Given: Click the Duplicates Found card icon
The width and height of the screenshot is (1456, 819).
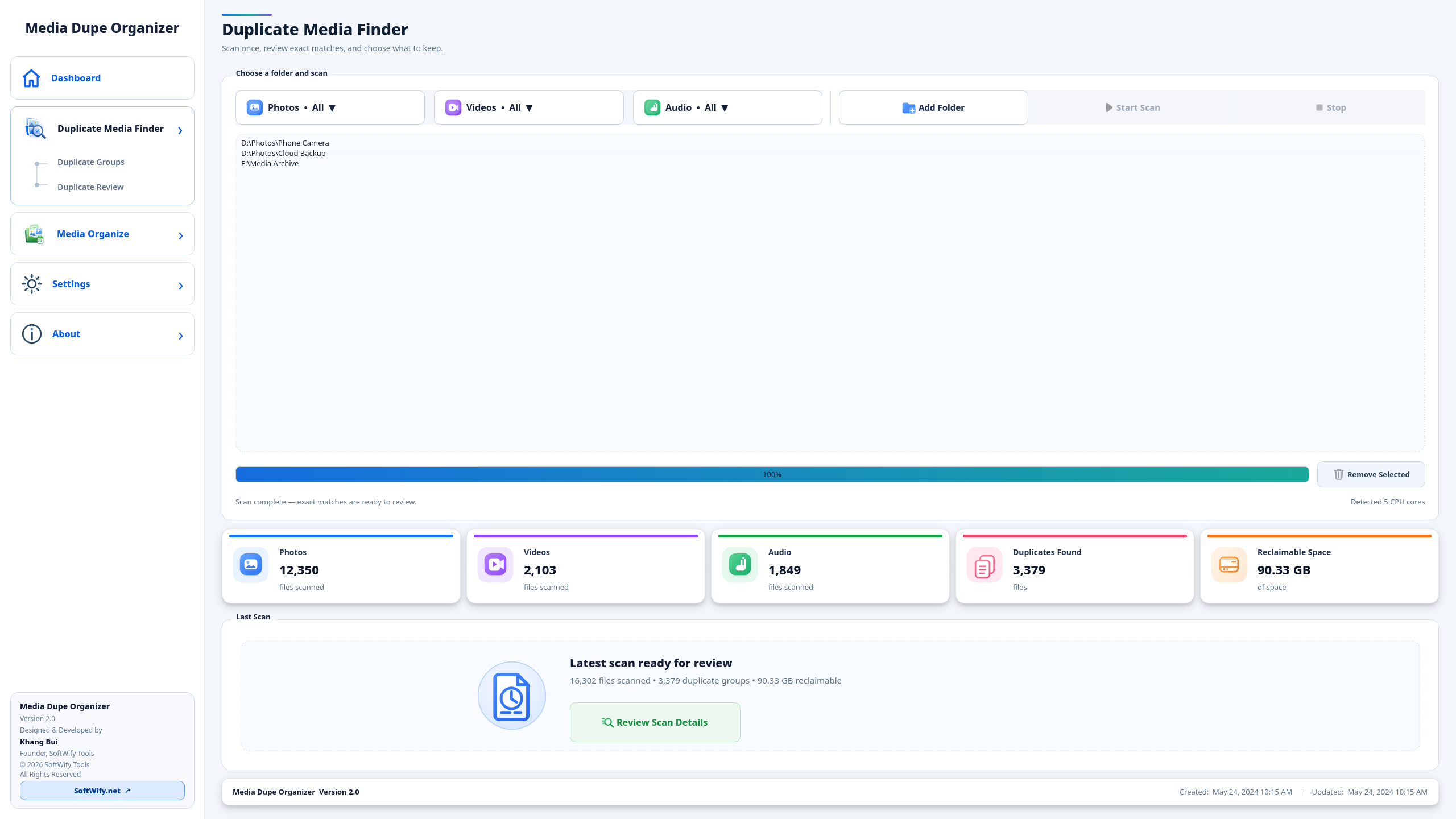Looking at the screenshot, I should (x=985, y=565).
